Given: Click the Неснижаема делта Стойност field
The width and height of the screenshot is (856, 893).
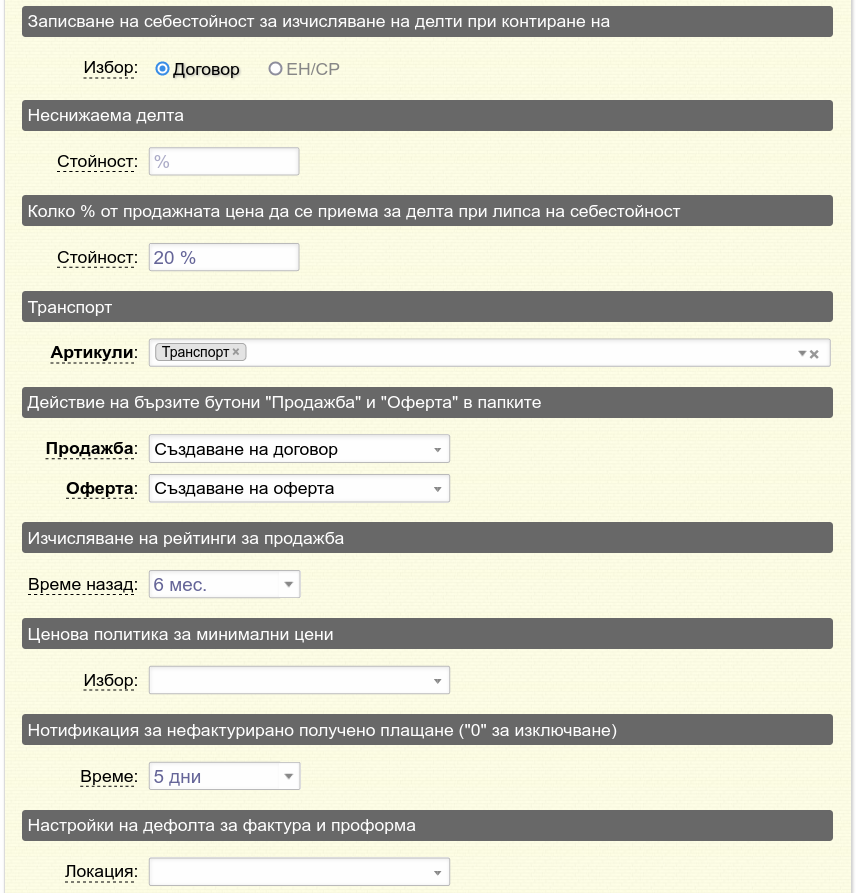Looking at the screenshot, I should (x=224, y=162).
